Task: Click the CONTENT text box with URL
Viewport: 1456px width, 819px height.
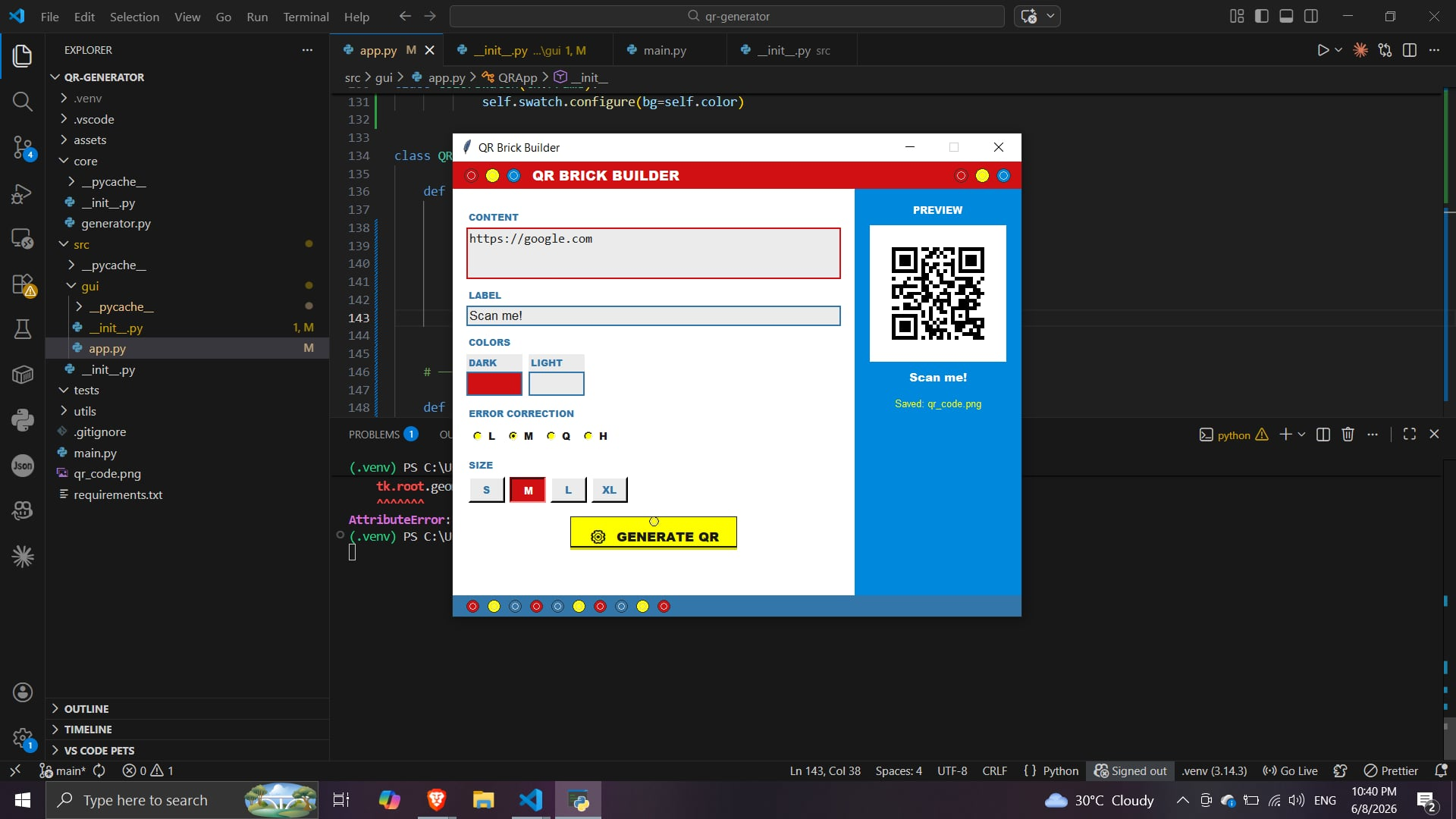Action: coord(653,253)
